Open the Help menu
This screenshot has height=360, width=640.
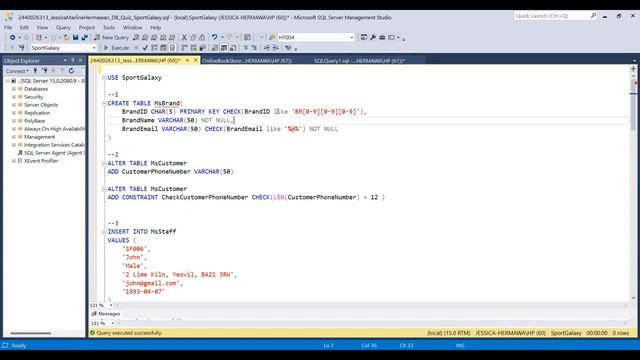[156, 27]
